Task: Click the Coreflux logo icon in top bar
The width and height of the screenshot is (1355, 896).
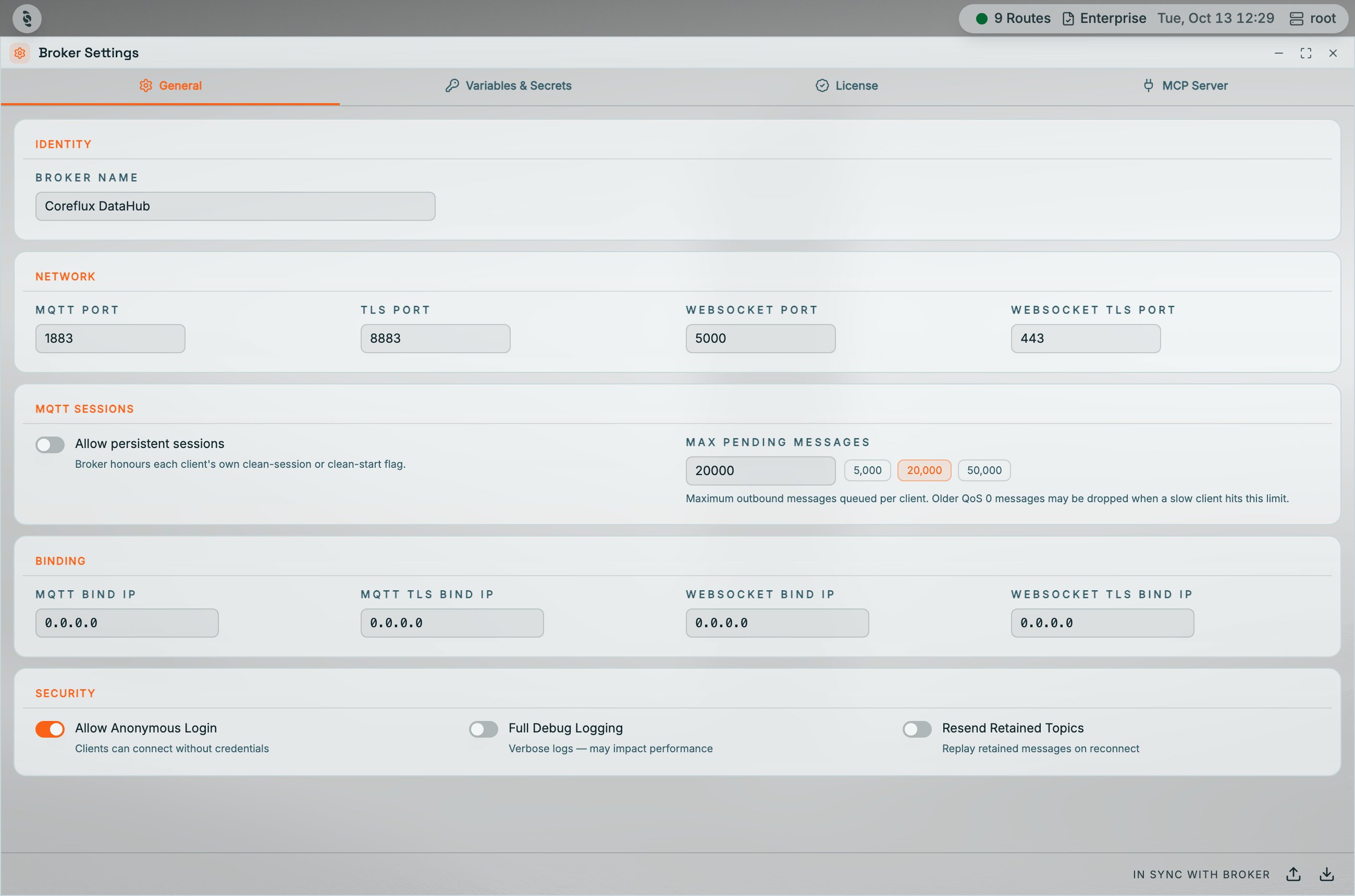Action: coord(27,18)
